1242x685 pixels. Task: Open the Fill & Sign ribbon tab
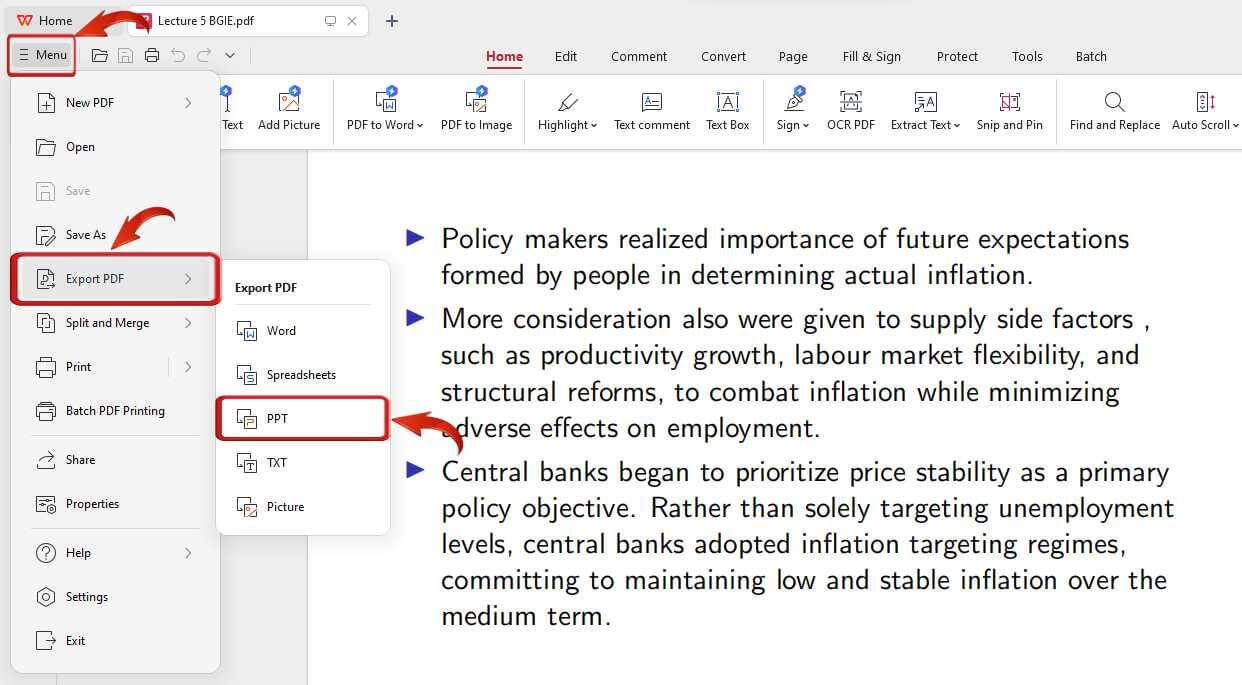pos(872,56)
